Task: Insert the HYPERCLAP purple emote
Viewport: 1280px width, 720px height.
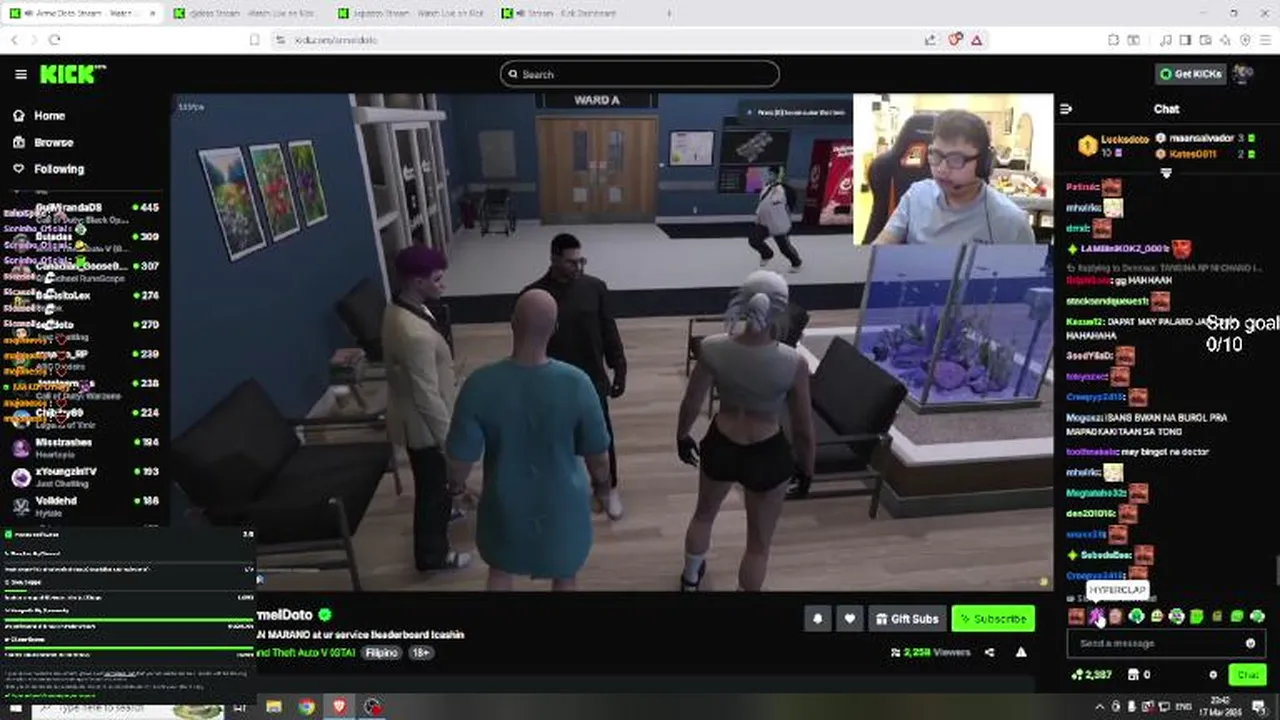Action: [1096, 616]
